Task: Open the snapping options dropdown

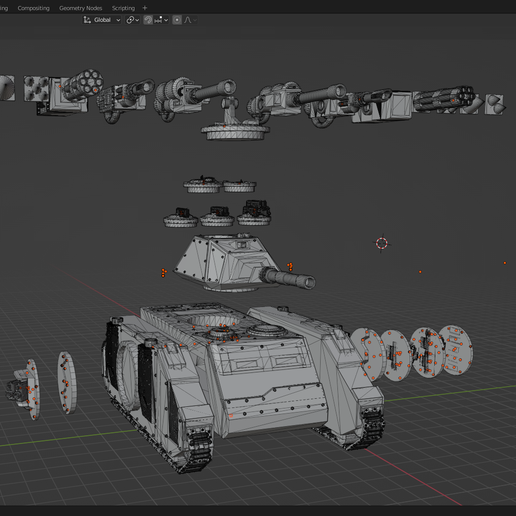Action: (x=161, y=20)
